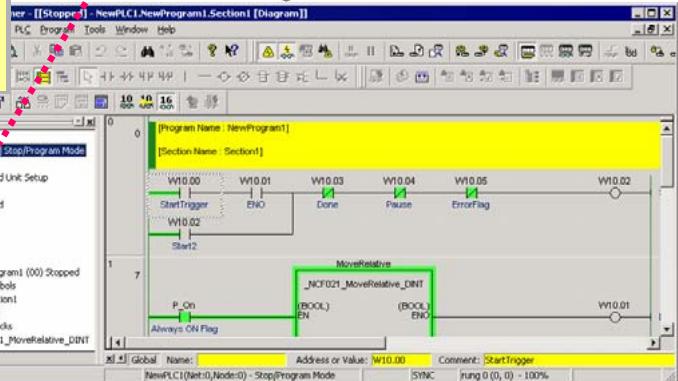Open the PLC menu
This screenshot has width=678, height=381.
[22, 30]
